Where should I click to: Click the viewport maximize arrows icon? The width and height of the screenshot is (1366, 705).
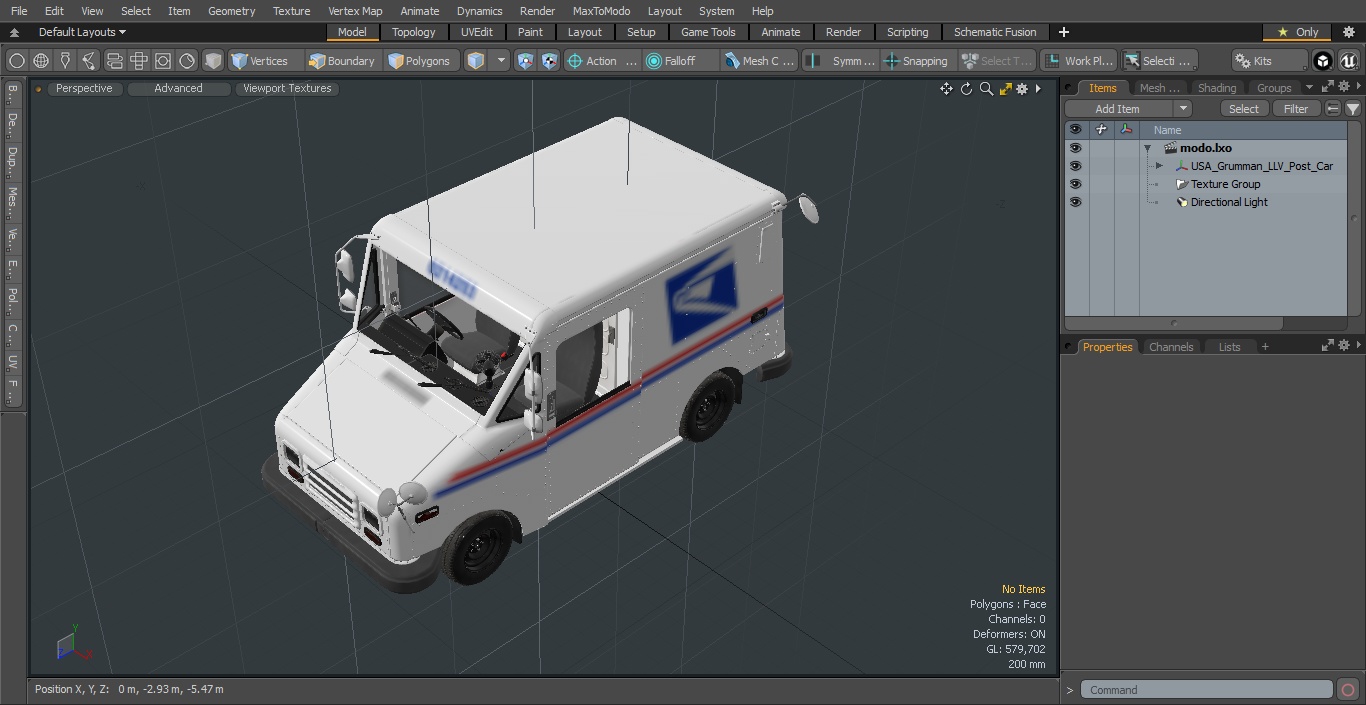tap(1006, 89)
